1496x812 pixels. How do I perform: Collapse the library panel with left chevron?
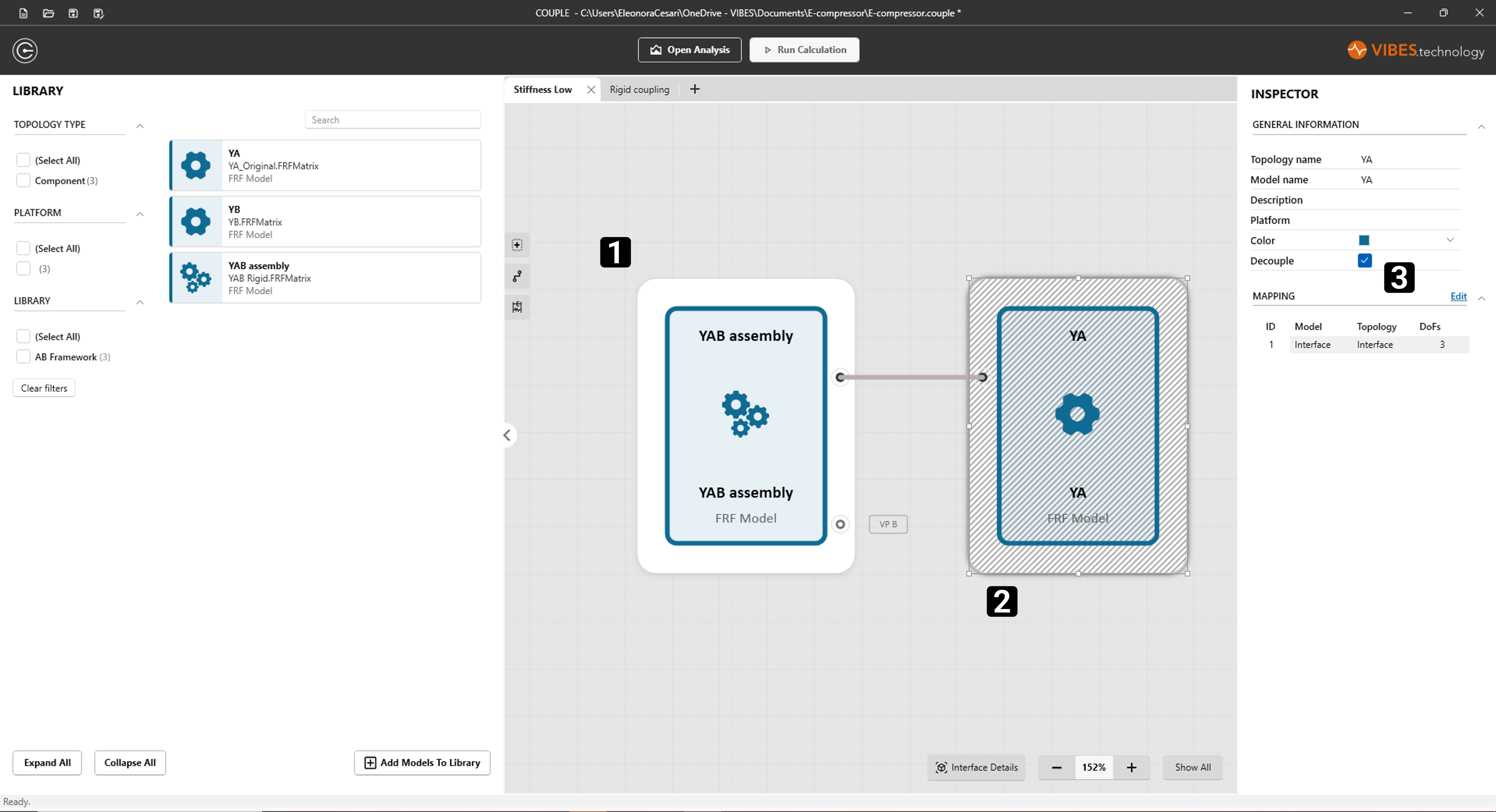pos(507,435)
